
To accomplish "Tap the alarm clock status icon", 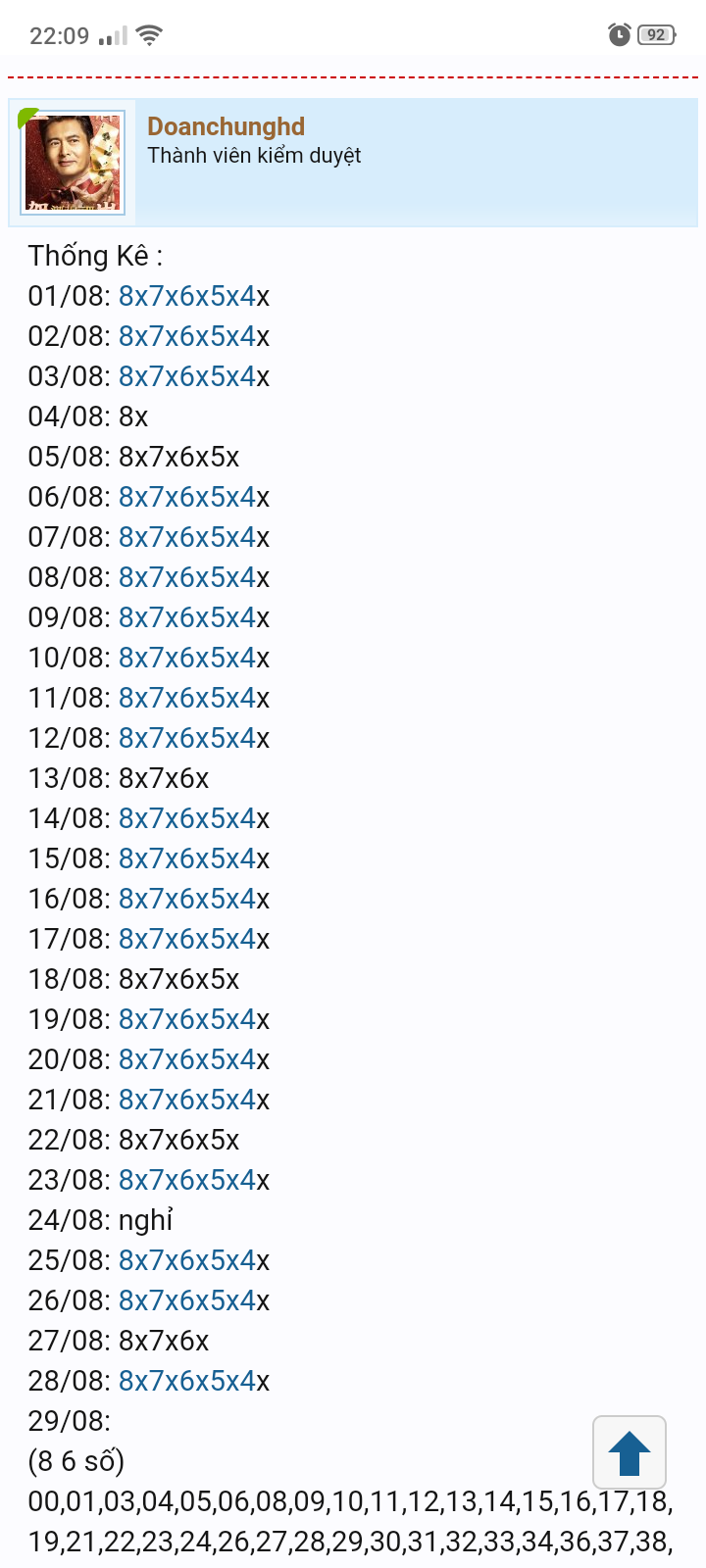I will tap(619, 35).
